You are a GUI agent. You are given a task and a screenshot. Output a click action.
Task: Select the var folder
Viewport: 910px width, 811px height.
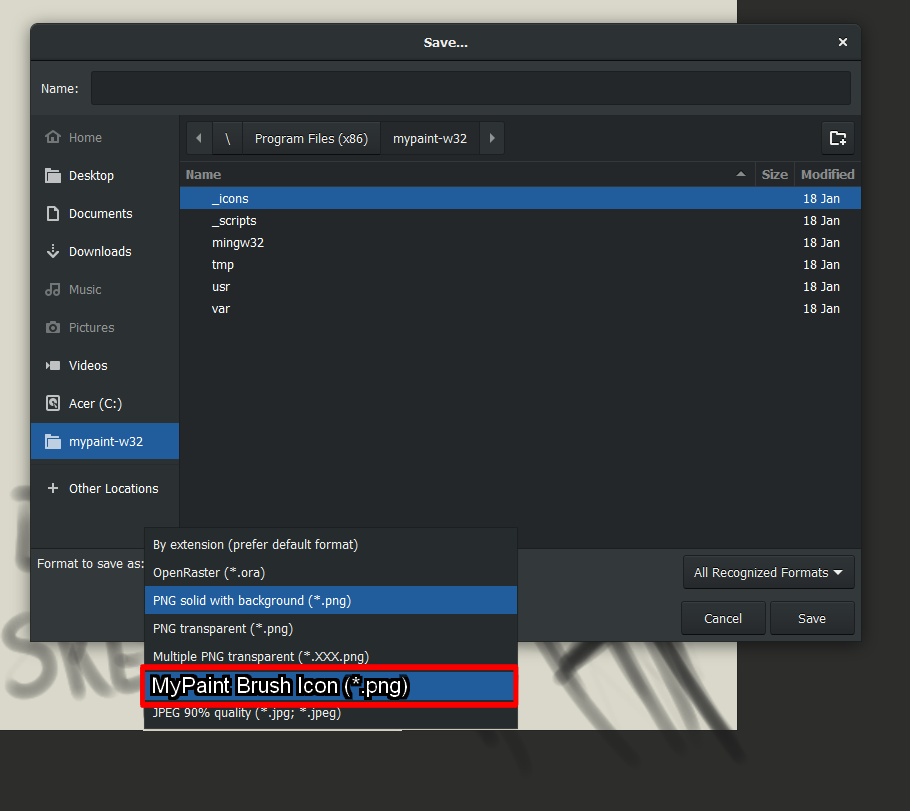(x=520, y=308)
